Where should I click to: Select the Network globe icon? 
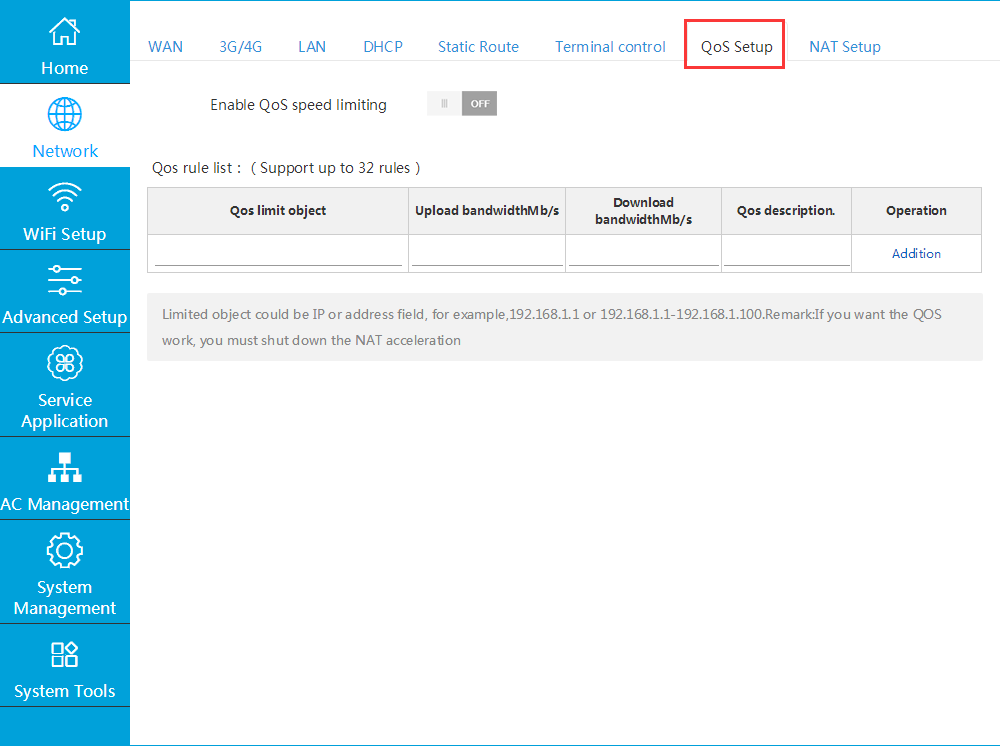click(x=64, y=114)
